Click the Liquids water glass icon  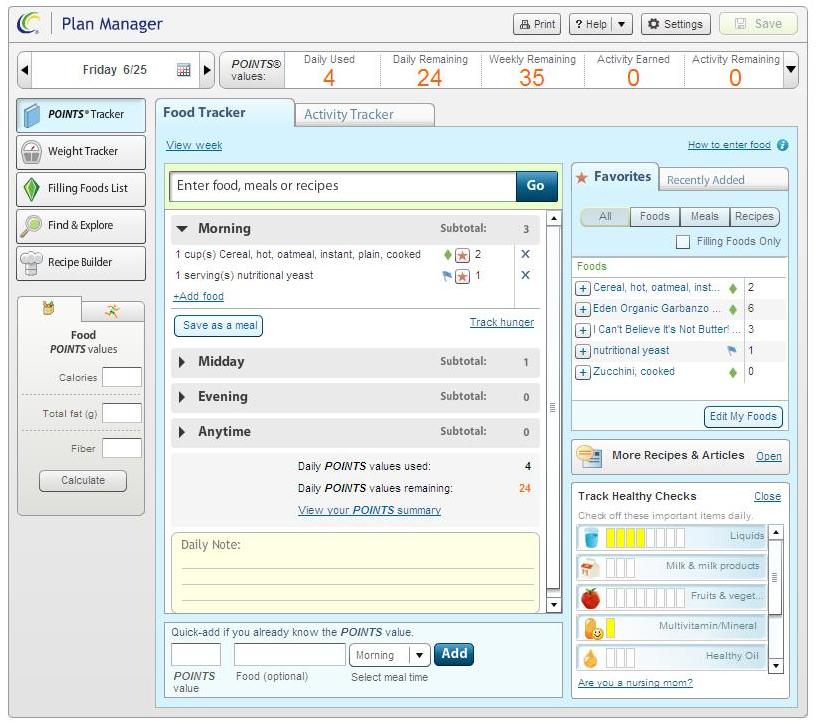click(x=591, y=537)
